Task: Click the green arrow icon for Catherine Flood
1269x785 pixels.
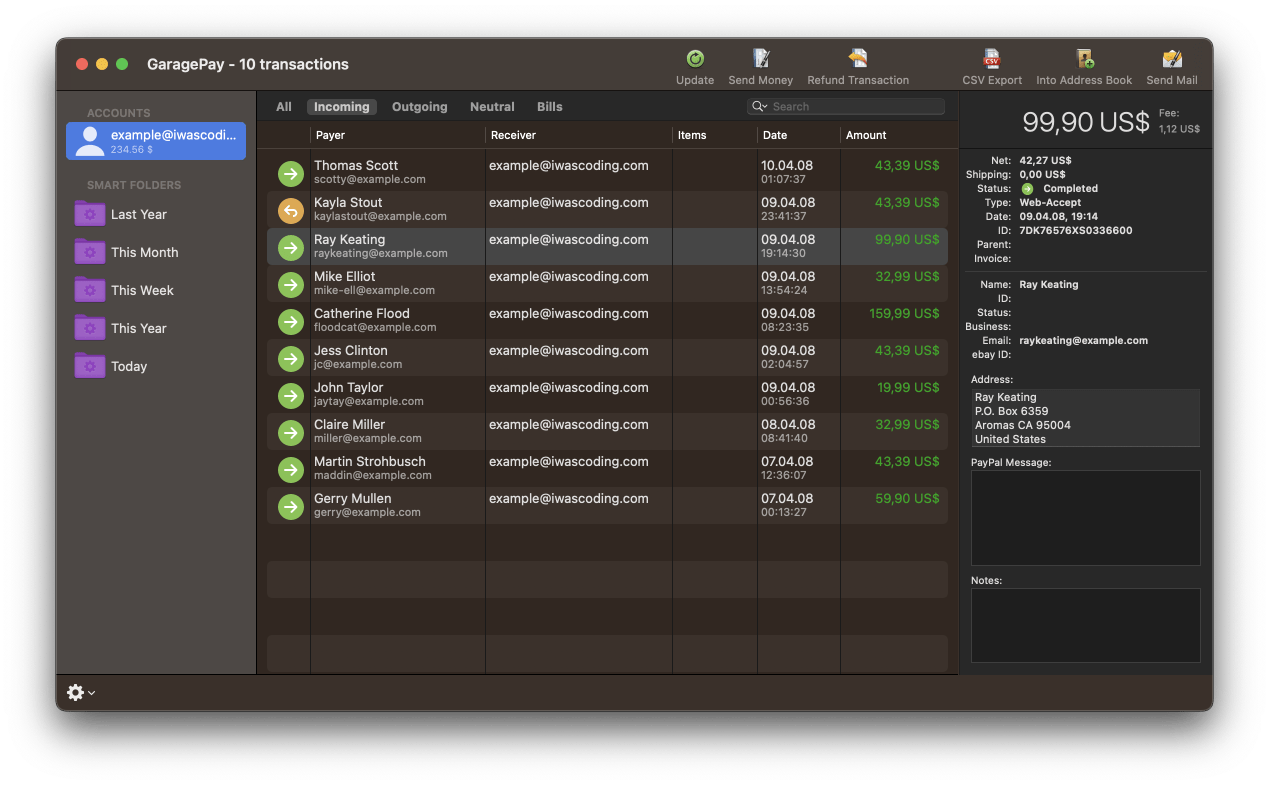Action: click(291, 322)
